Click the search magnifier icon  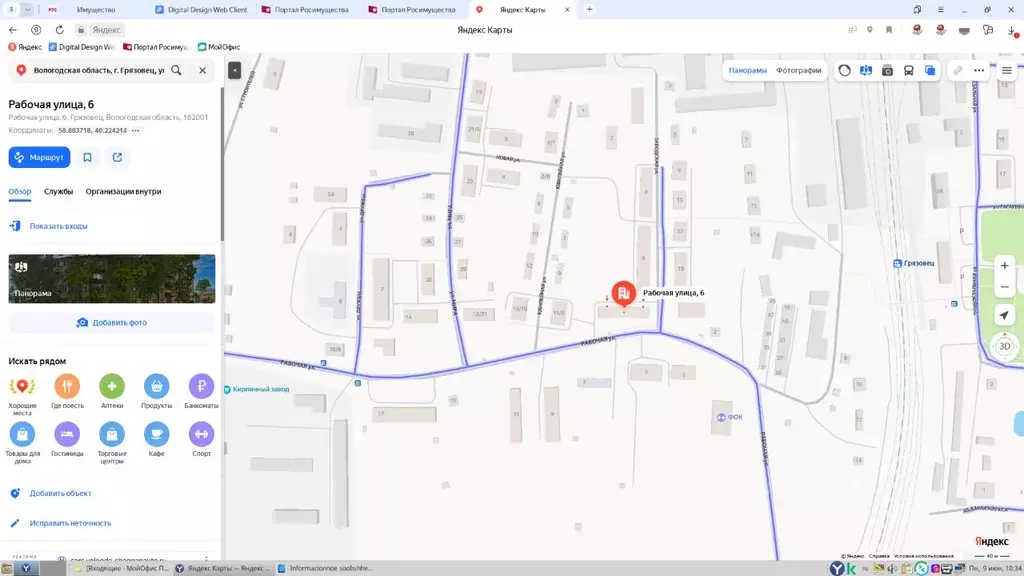point(176,70)
